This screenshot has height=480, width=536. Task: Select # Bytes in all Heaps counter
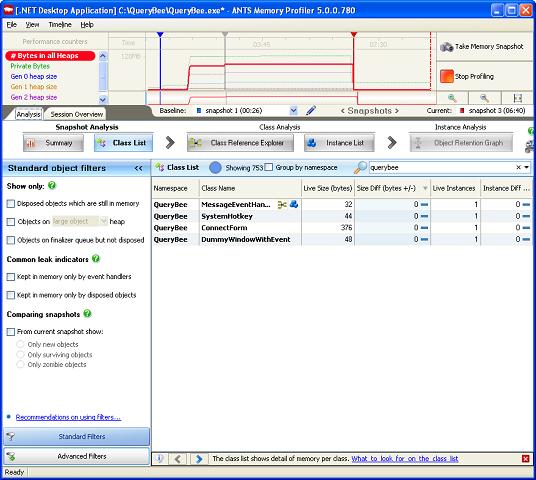click(50, 56)
